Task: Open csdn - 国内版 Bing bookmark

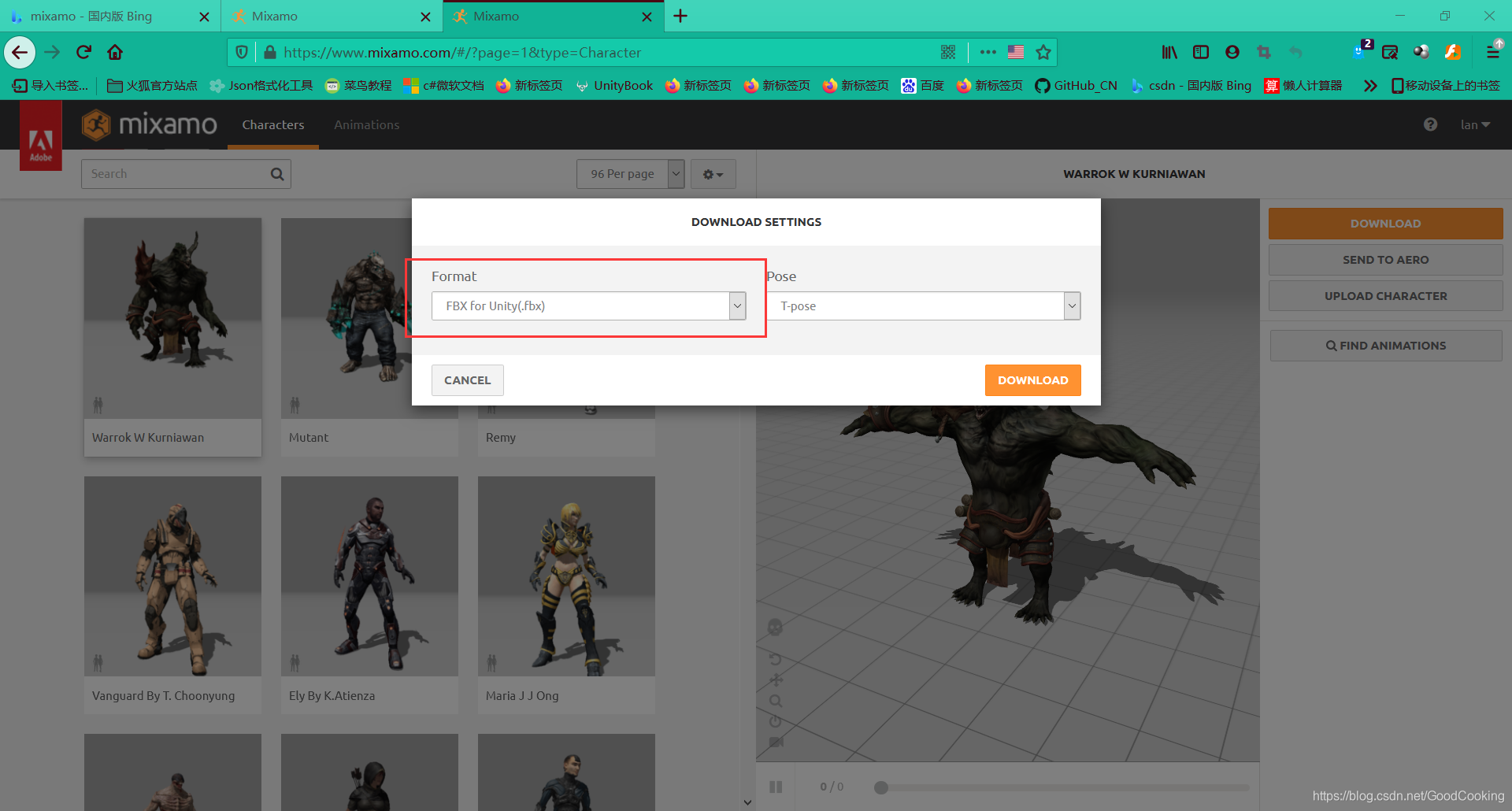Action: (x=1191, y=86)
